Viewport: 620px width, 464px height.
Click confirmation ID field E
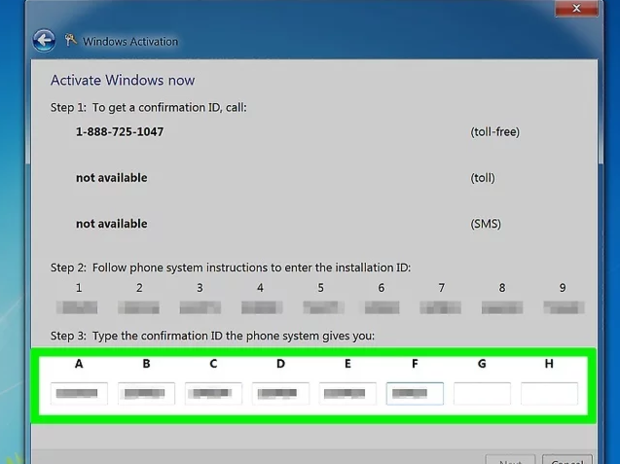(x=348, y=393)
